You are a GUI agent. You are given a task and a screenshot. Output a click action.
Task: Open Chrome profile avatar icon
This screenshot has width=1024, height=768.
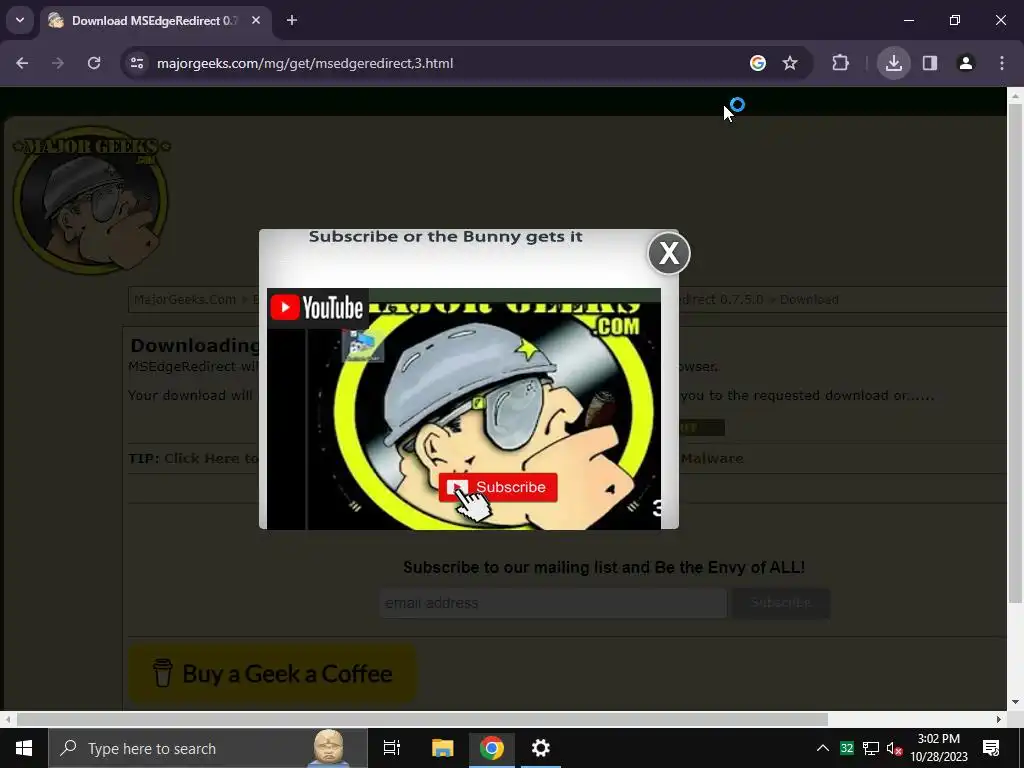[x=966, y=63]
